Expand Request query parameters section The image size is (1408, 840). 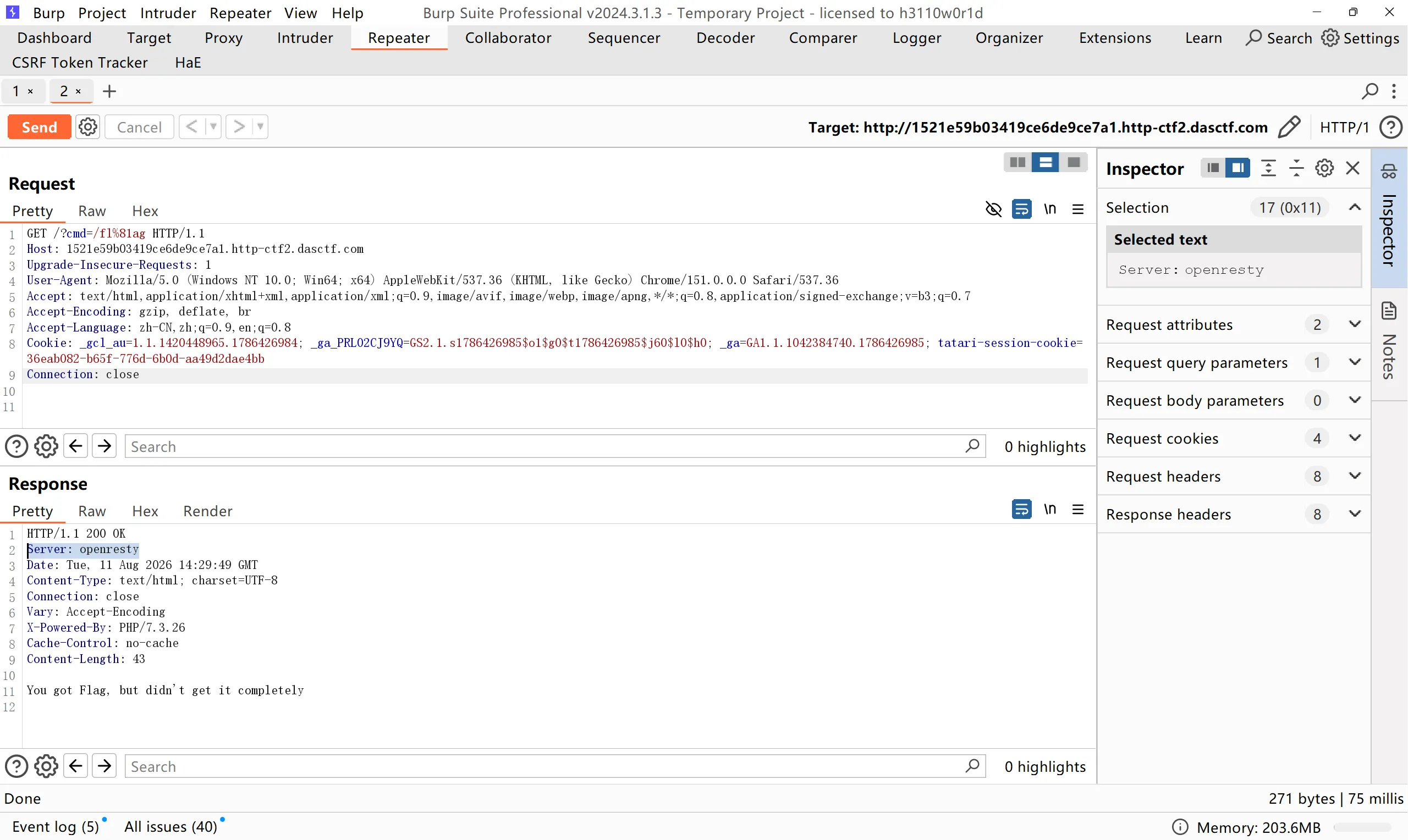tap(1355, 362)
